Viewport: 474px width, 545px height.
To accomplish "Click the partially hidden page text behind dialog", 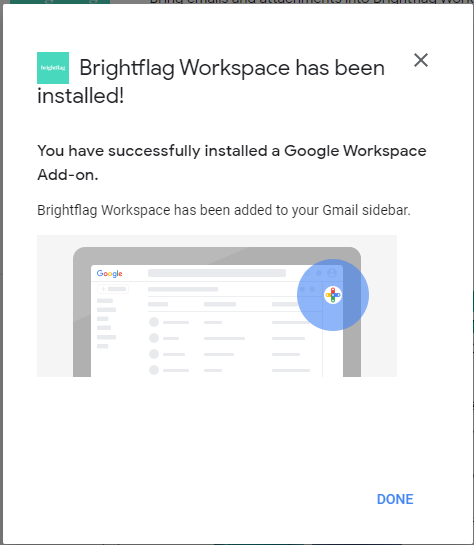I will [x=311, y=2].
